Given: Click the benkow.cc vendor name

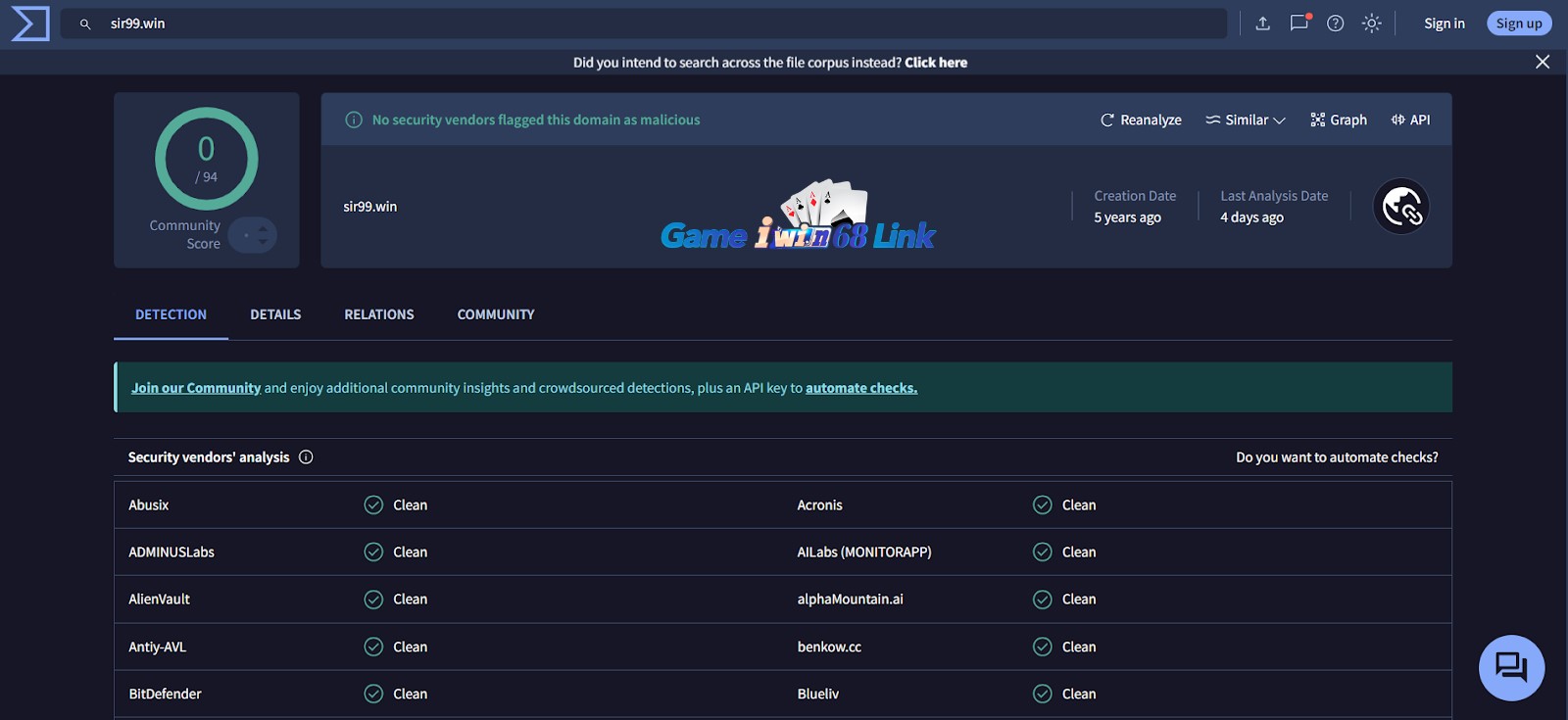Looking at the screenshot, I should point(829,648).
